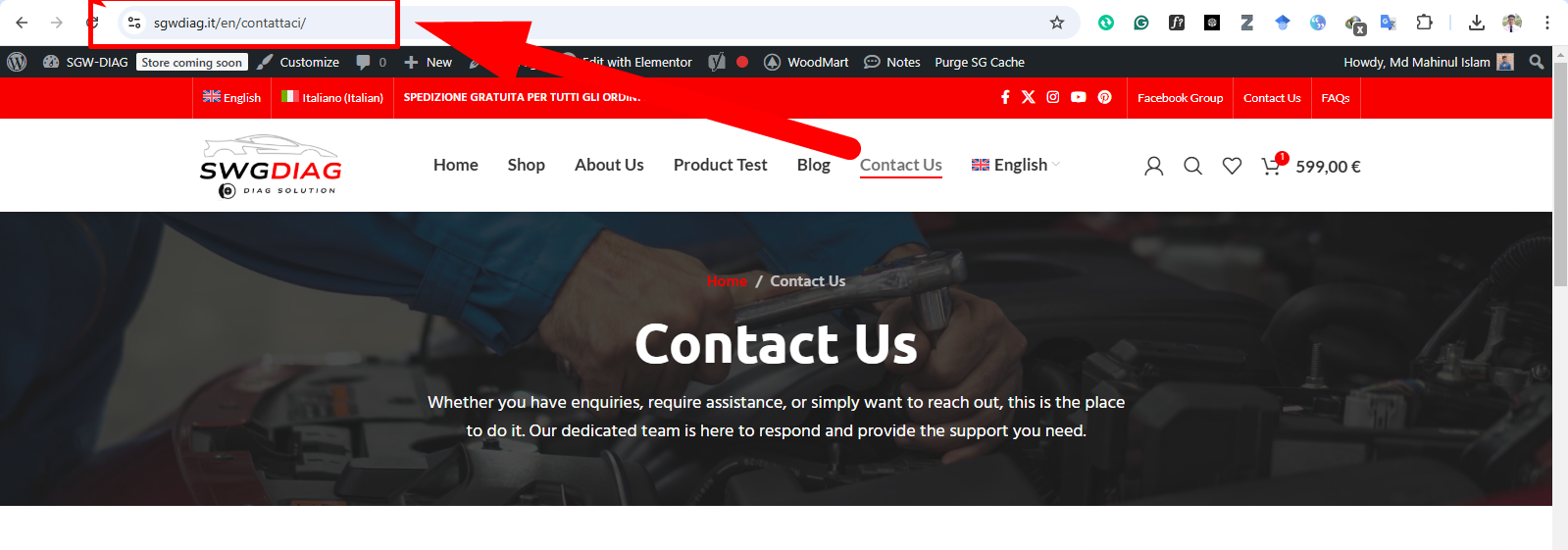1568x550 pixels.
Task: Focus the browser address bar URL field
Action: click(x=588, y=23)
